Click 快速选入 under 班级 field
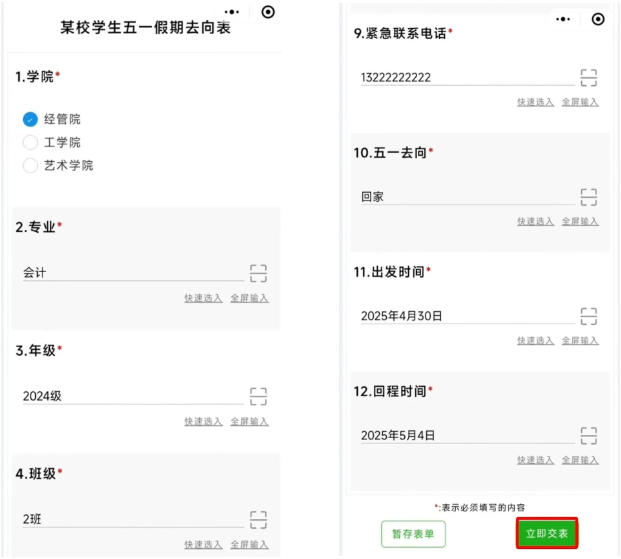This screenshot has height=559, width=621. click(x=203, y=545)
